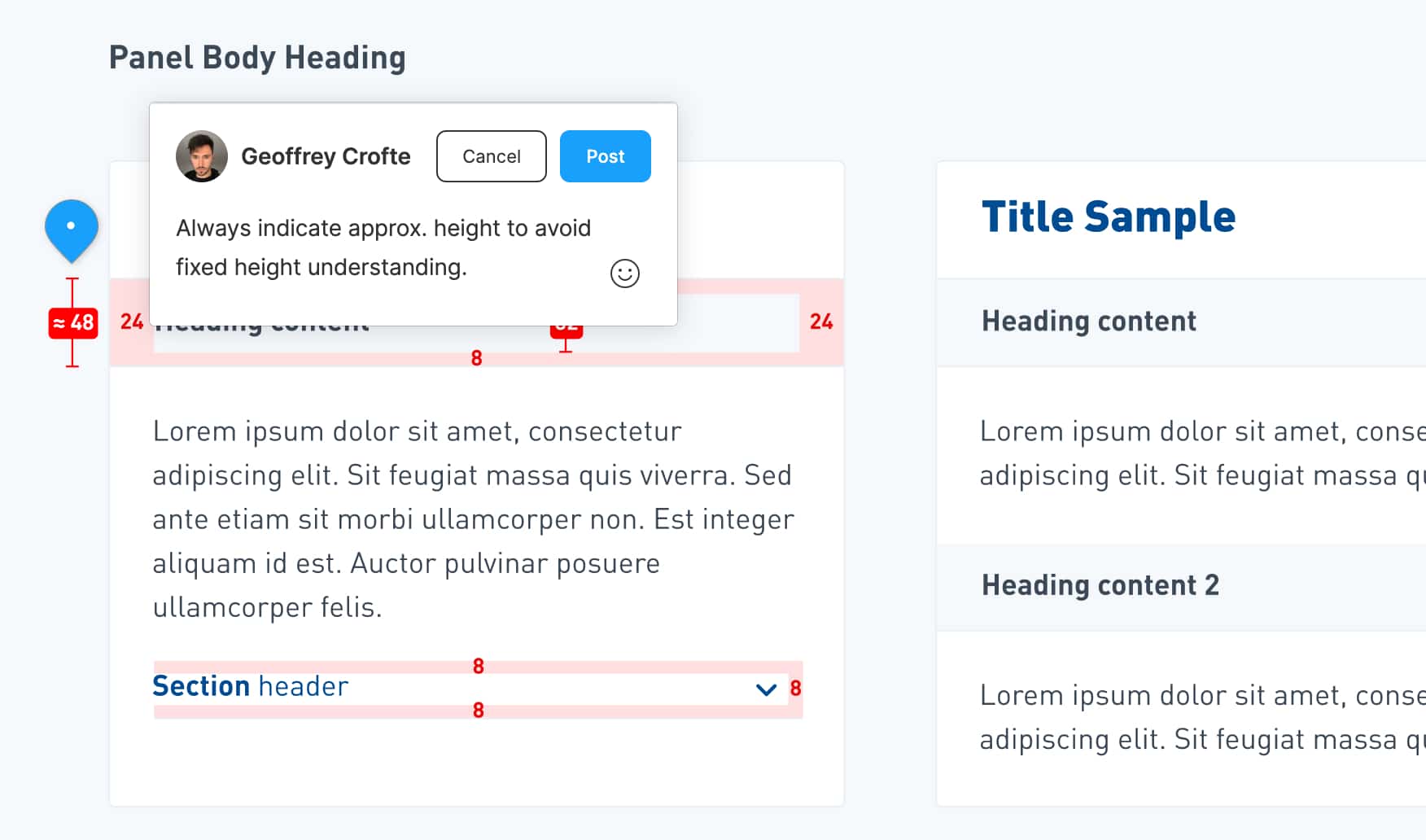Click the Section header label text

pyautogui.click(x=251, y=686)
